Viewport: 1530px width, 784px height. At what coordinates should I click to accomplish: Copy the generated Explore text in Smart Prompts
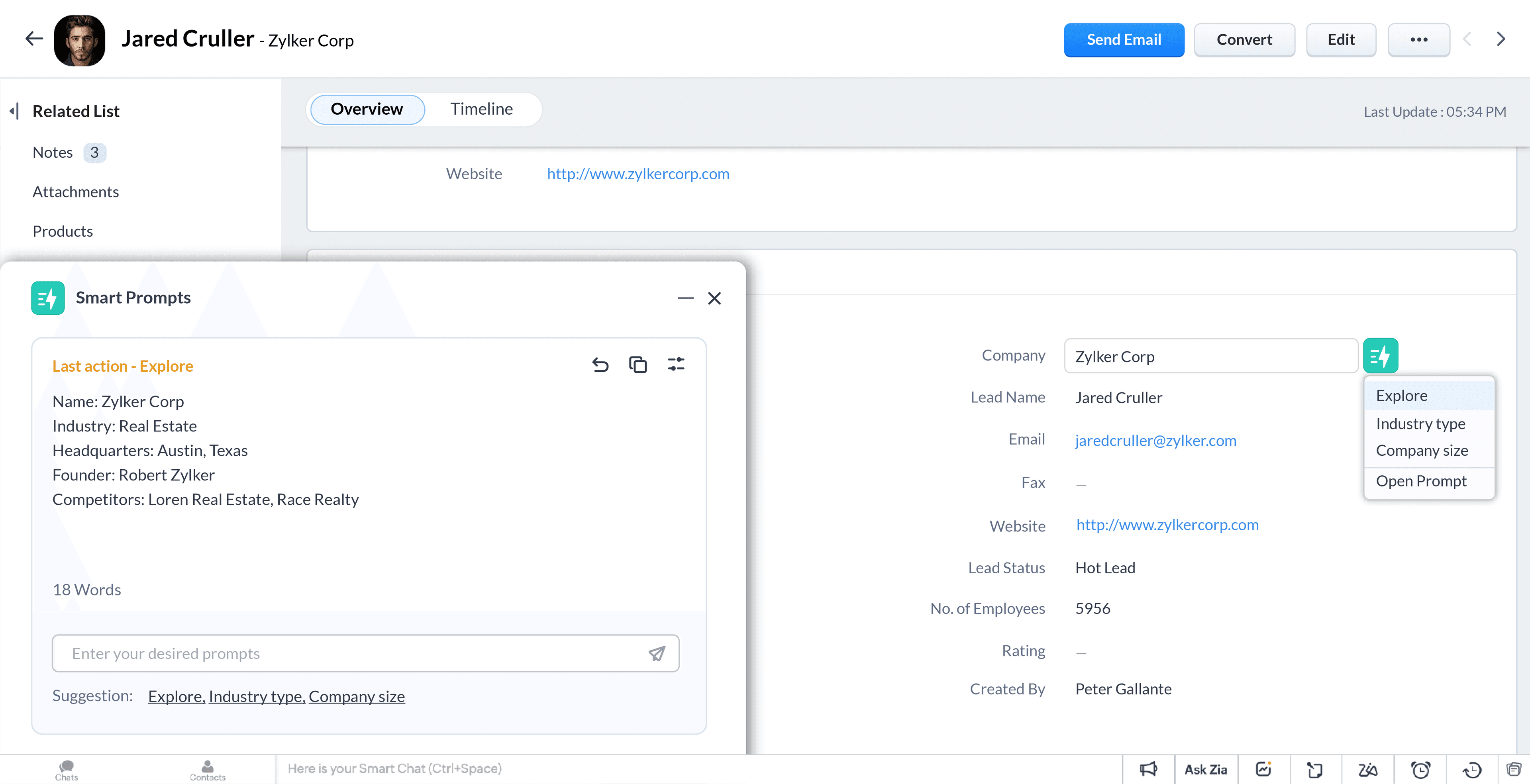[638, 365]
